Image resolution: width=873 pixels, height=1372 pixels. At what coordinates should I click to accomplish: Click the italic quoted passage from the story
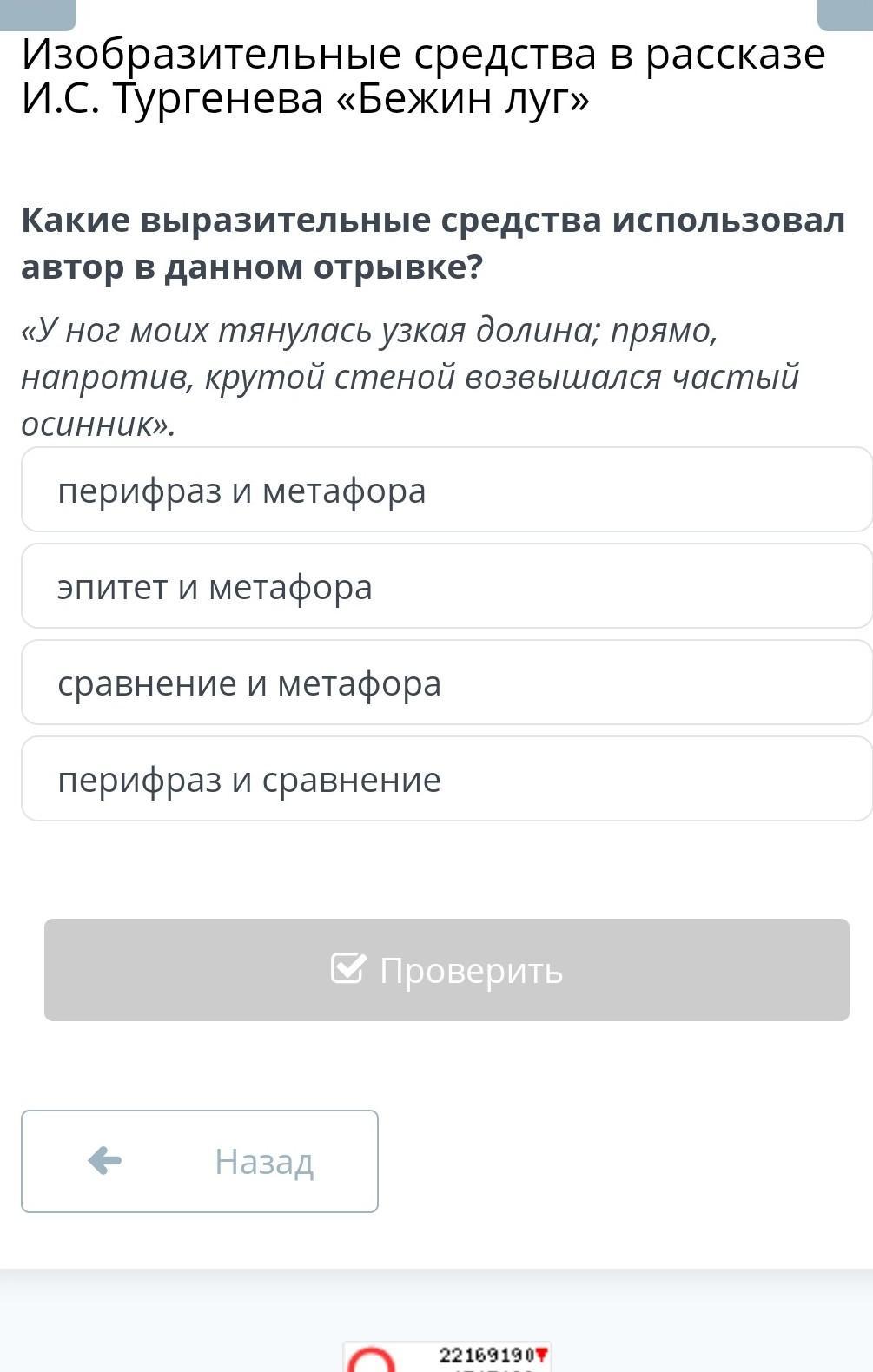point(409,377)
